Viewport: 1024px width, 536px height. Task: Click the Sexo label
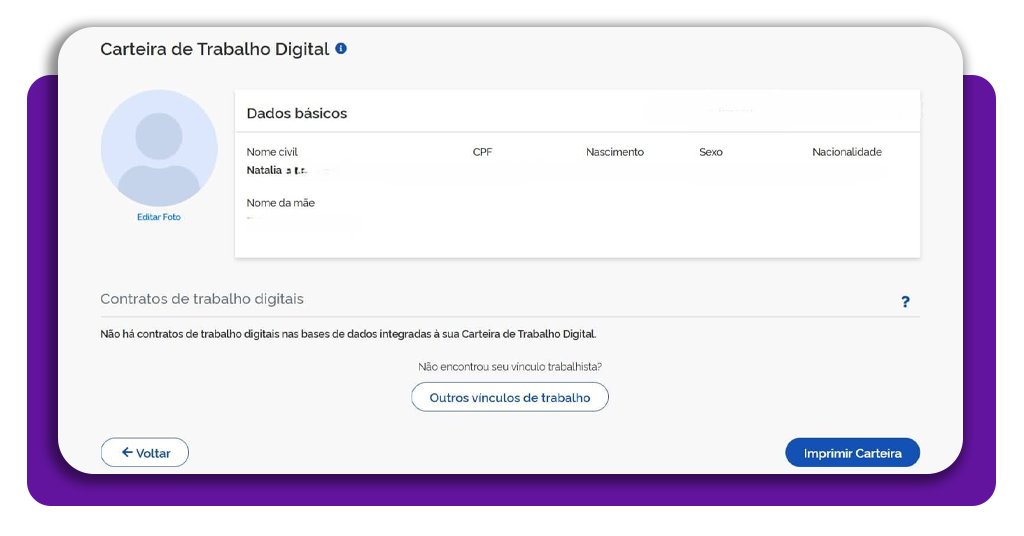(x=711, y=152)
